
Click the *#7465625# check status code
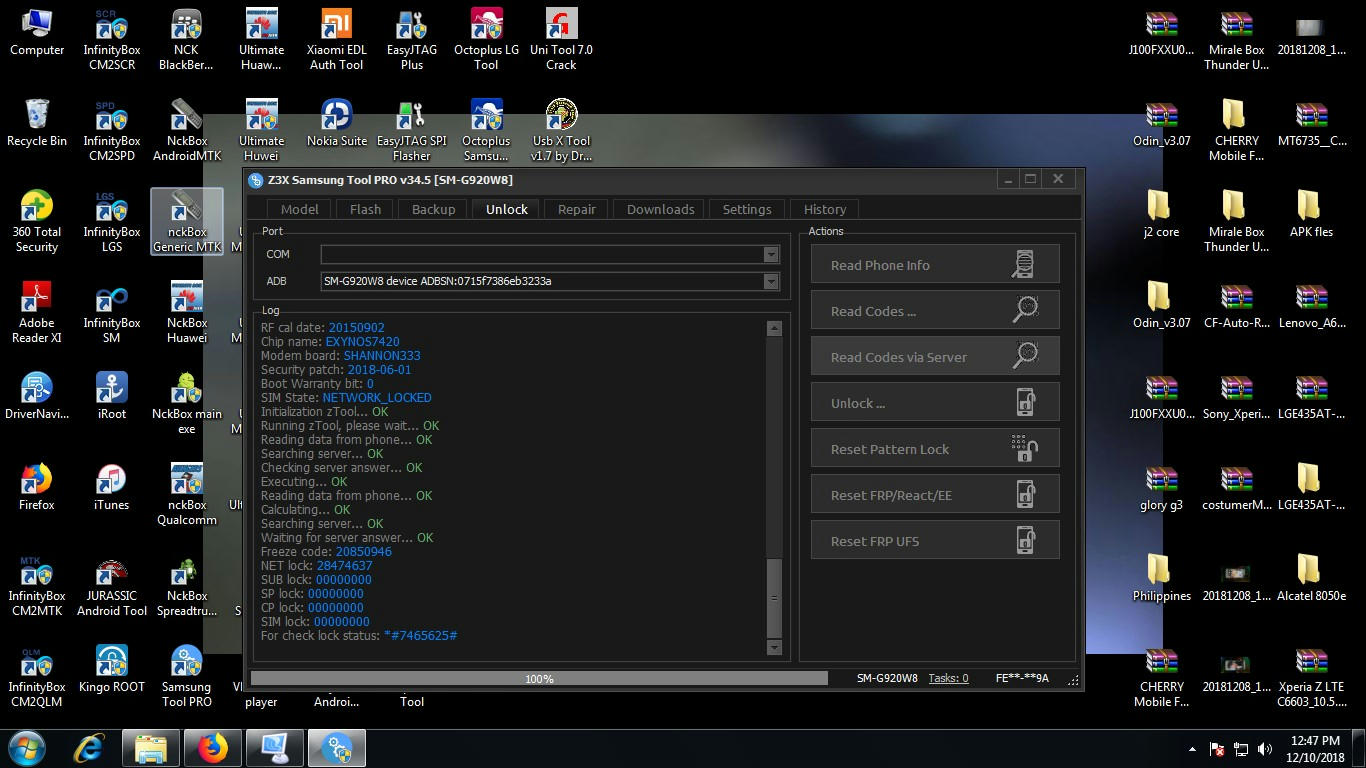click(x=420, y=636)
